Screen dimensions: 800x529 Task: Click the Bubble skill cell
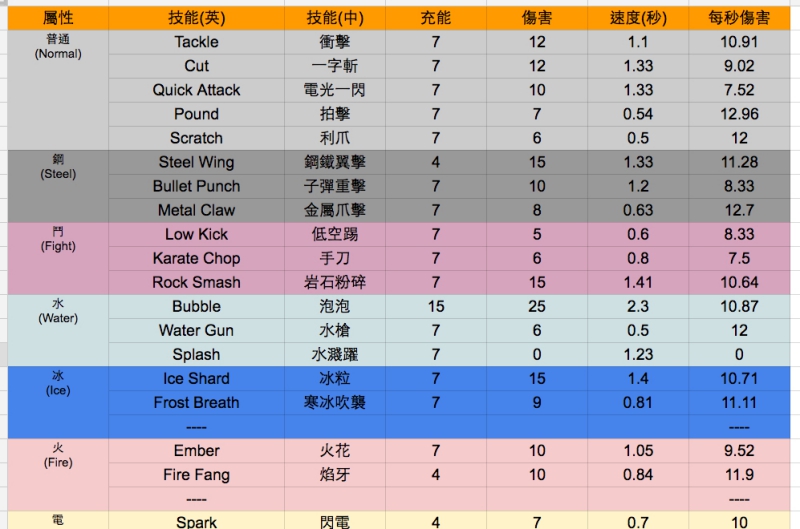coord(196,306)
